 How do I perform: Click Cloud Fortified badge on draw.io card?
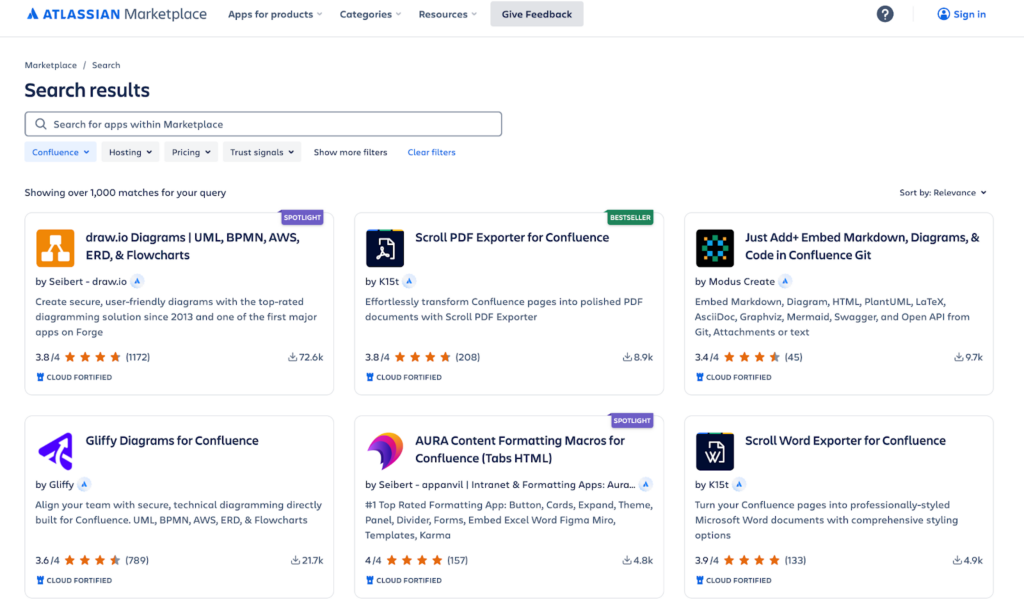74,378
